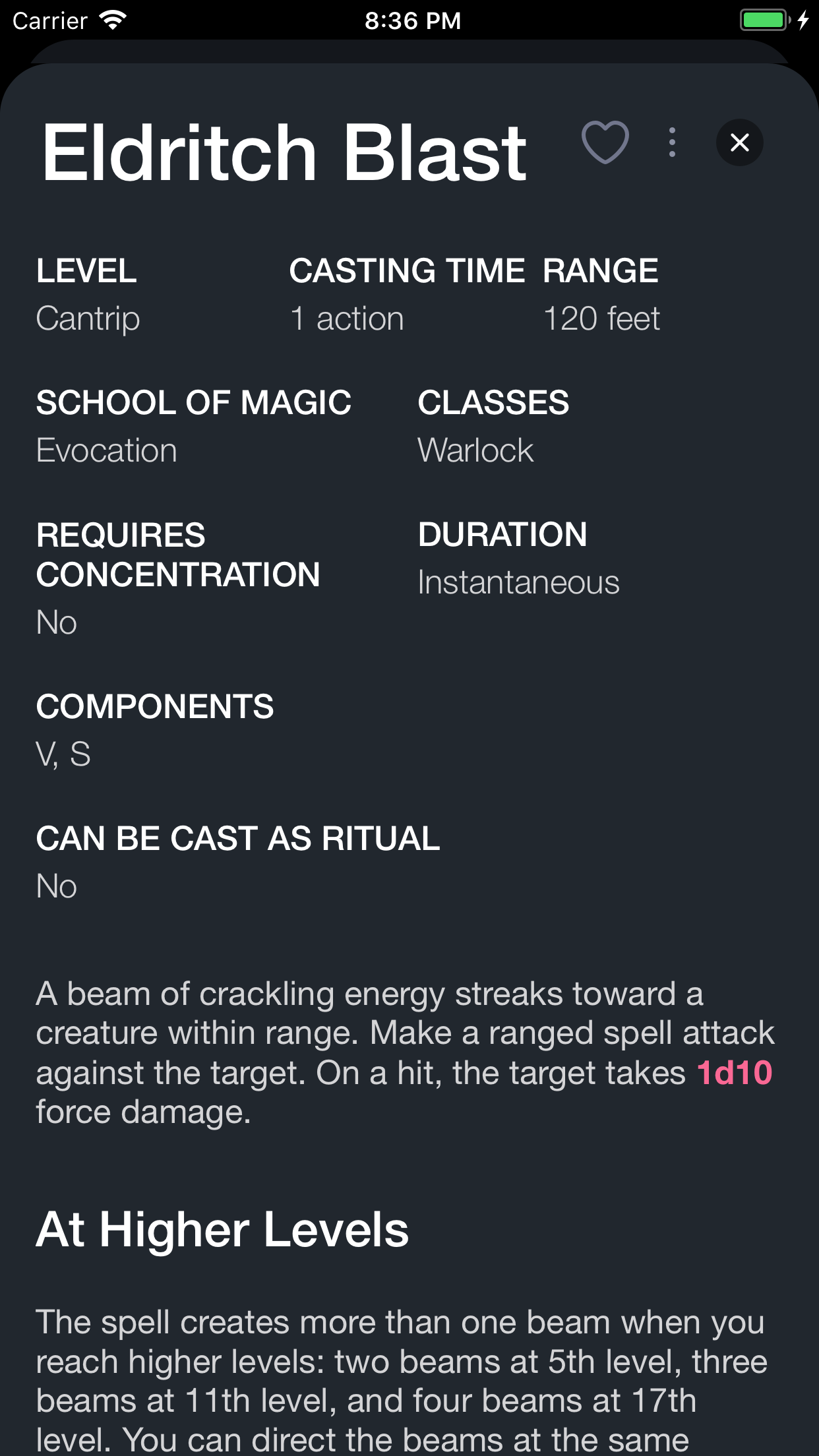This screenshot has width=819, height=1456.
Task: Click the At Higher Levels heading
Action: (x=222, y=1230)
